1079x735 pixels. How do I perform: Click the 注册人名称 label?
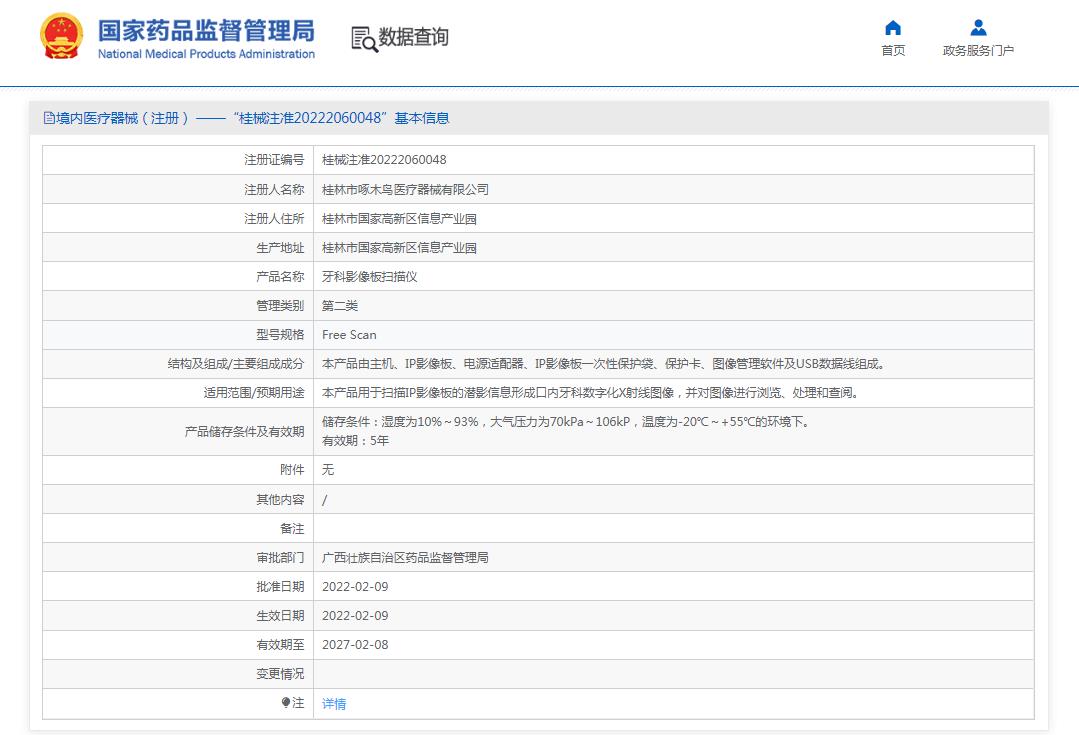274,189
